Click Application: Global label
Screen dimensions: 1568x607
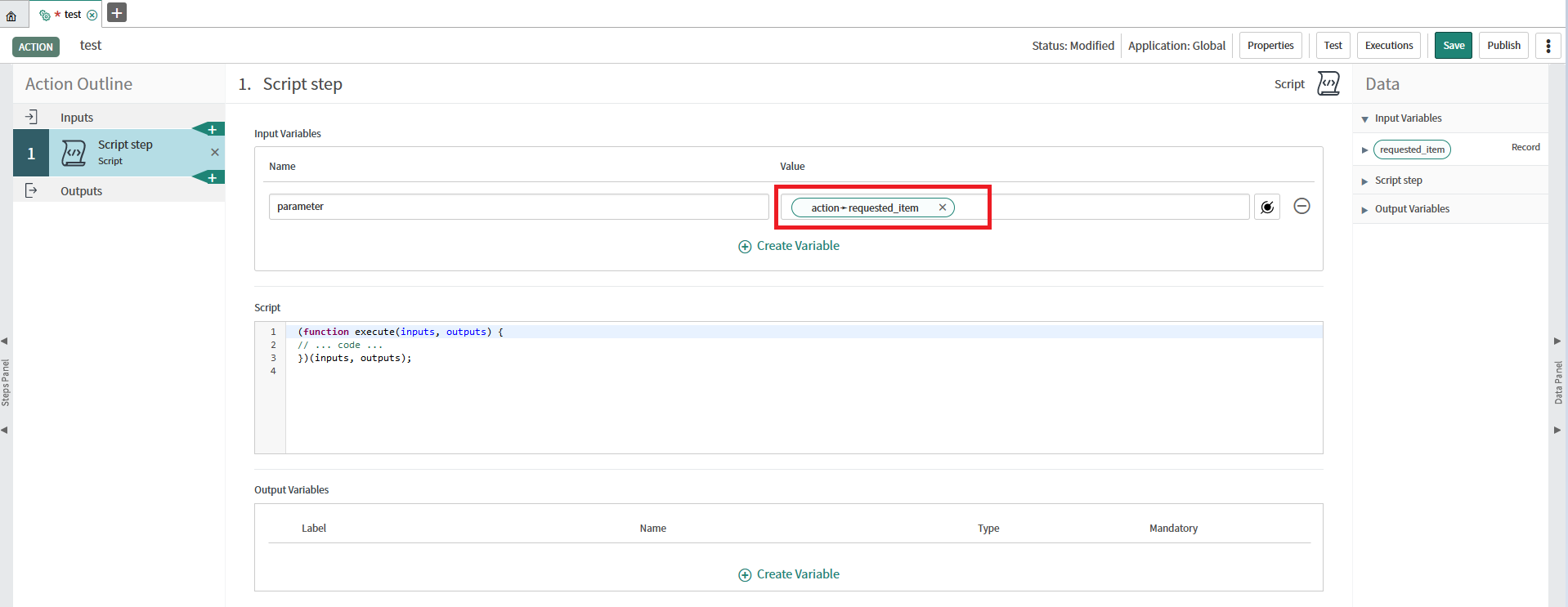[x=1176, y=46]
